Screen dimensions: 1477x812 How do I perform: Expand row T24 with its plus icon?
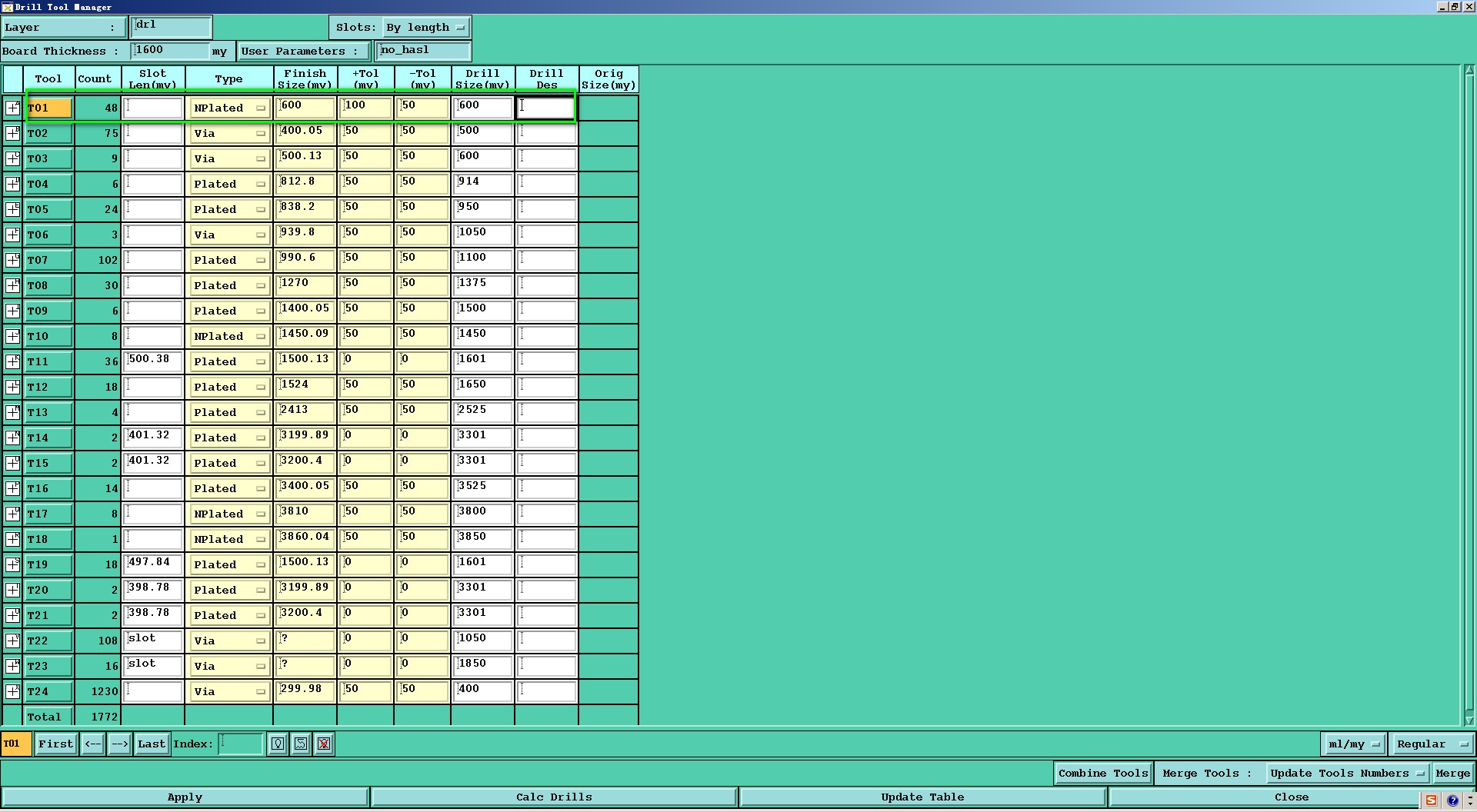pyautogui.click(x=13, y=691)
